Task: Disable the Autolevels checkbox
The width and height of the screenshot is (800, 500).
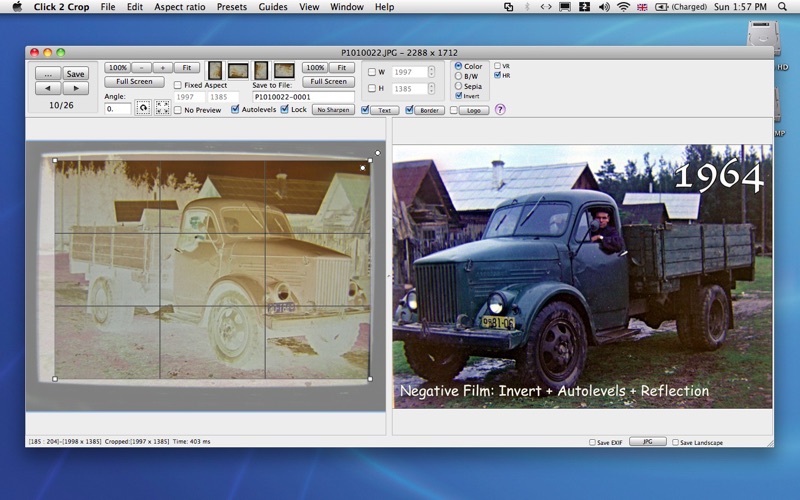Action: pos(235,109)
